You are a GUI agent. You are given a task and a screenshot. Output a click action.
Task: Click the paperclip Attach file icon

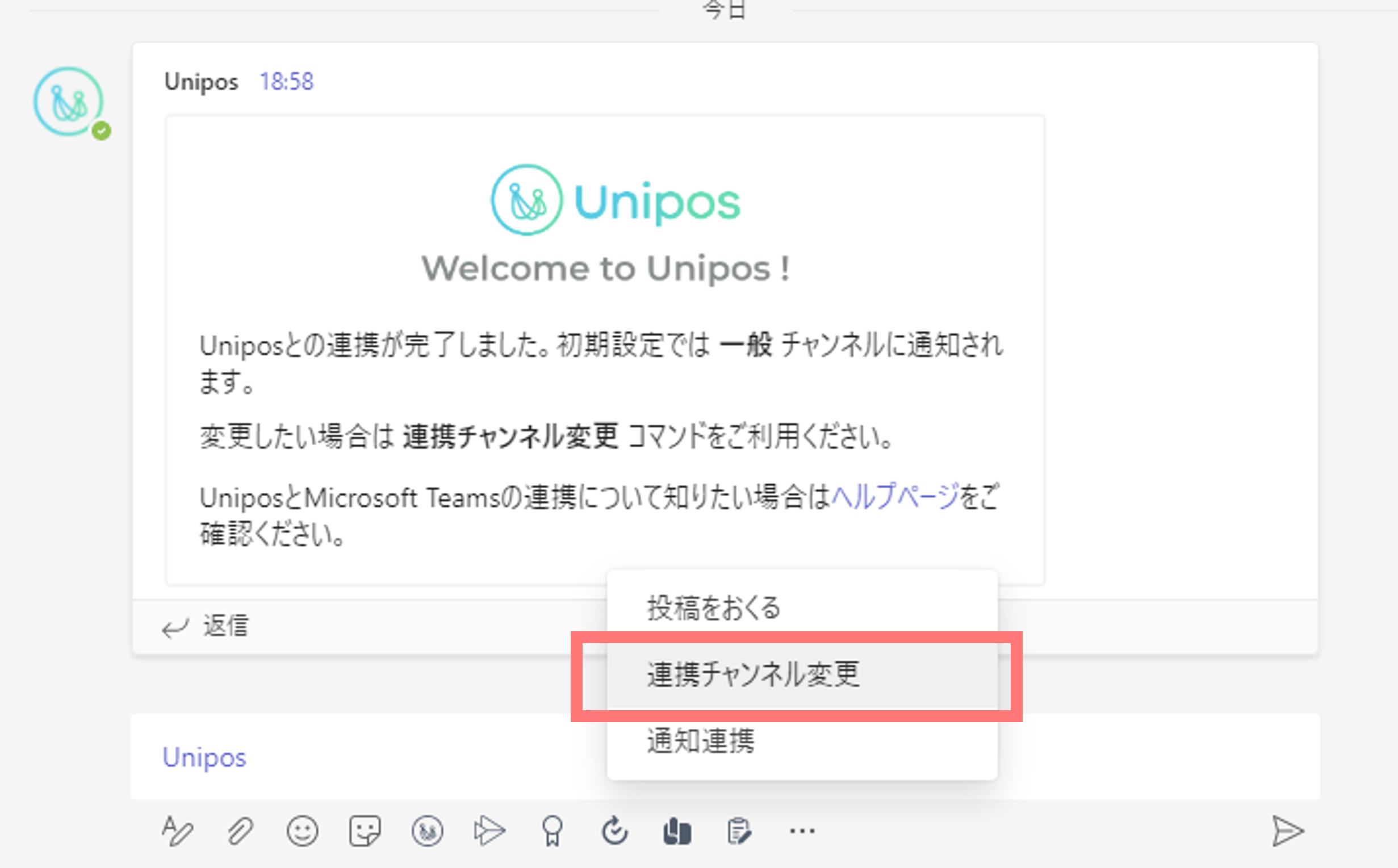click(x=240, y=831)
